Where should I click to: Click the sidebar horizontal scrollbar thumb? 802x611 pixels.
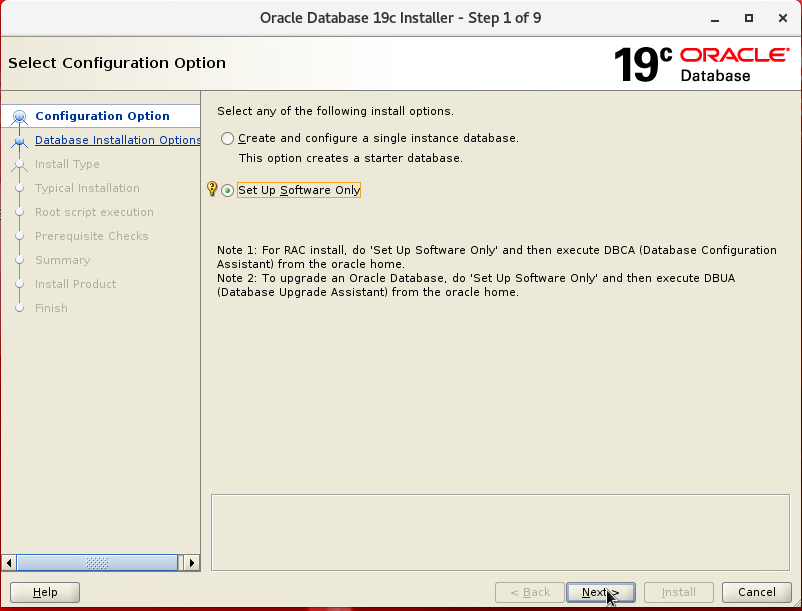click(x=97, y=562)
